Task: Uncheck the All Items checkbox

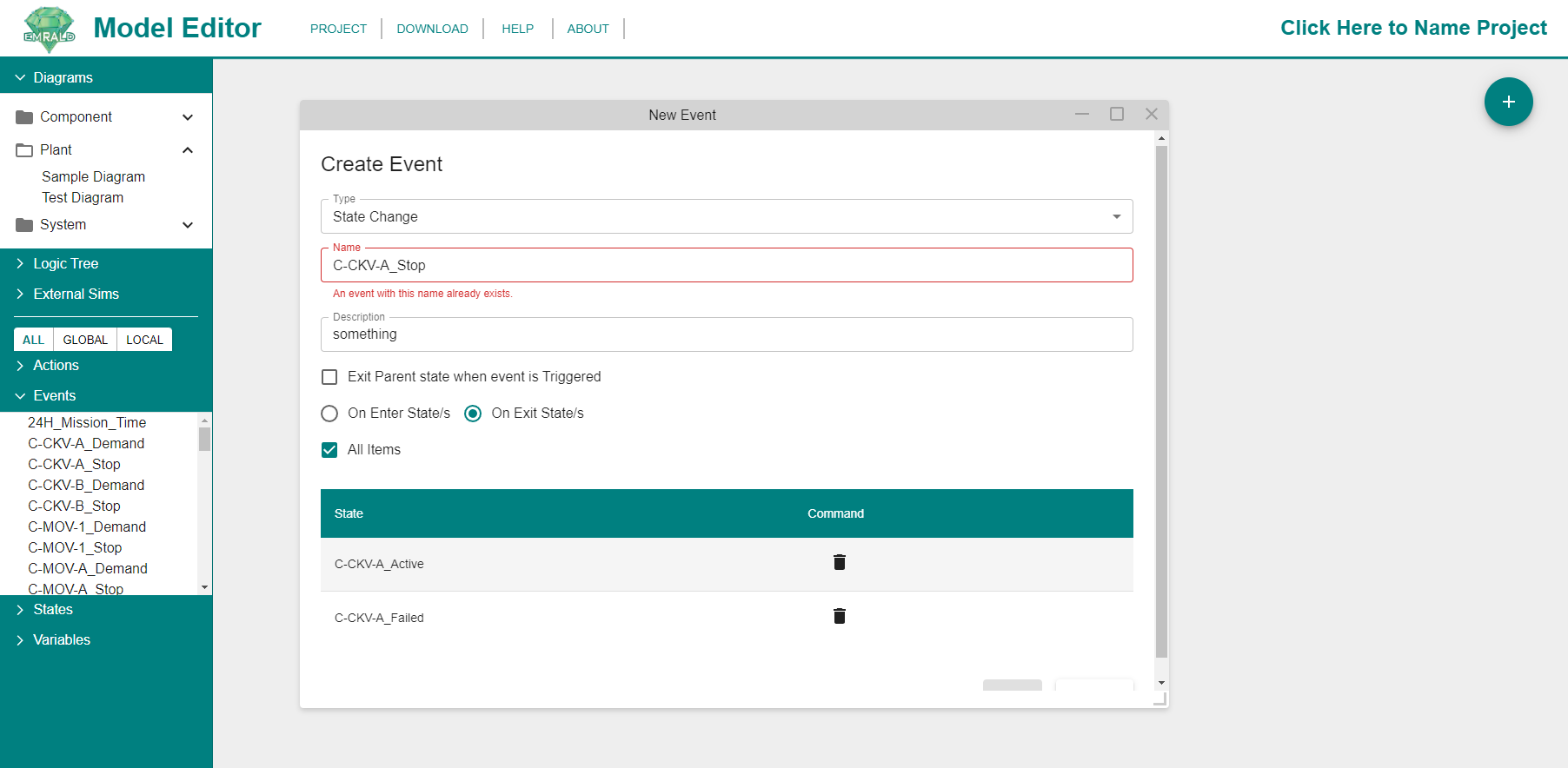Action: tap(329, 450)
